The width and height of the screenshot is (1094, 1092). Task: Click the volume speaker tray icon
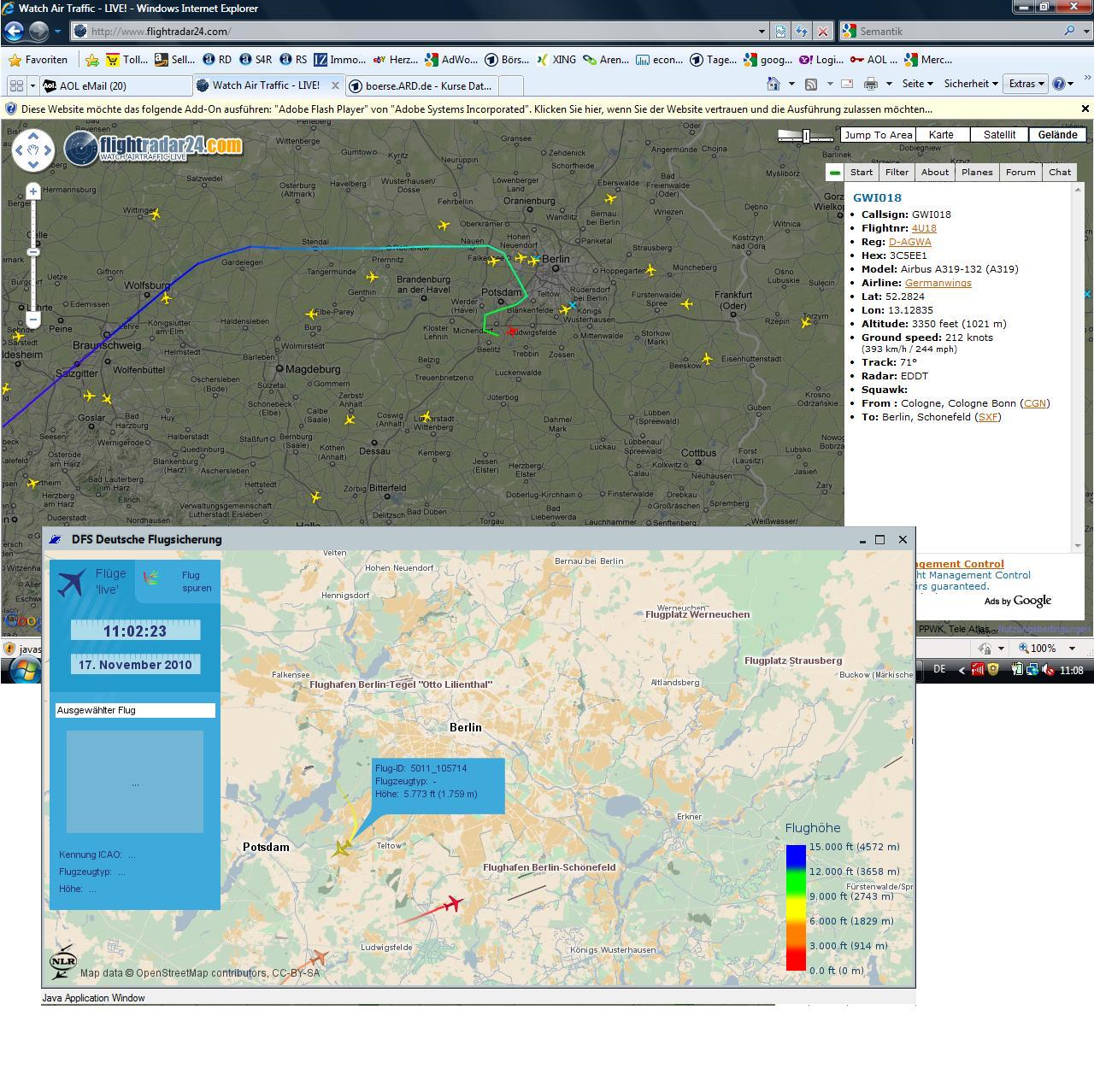(1048, 670)
